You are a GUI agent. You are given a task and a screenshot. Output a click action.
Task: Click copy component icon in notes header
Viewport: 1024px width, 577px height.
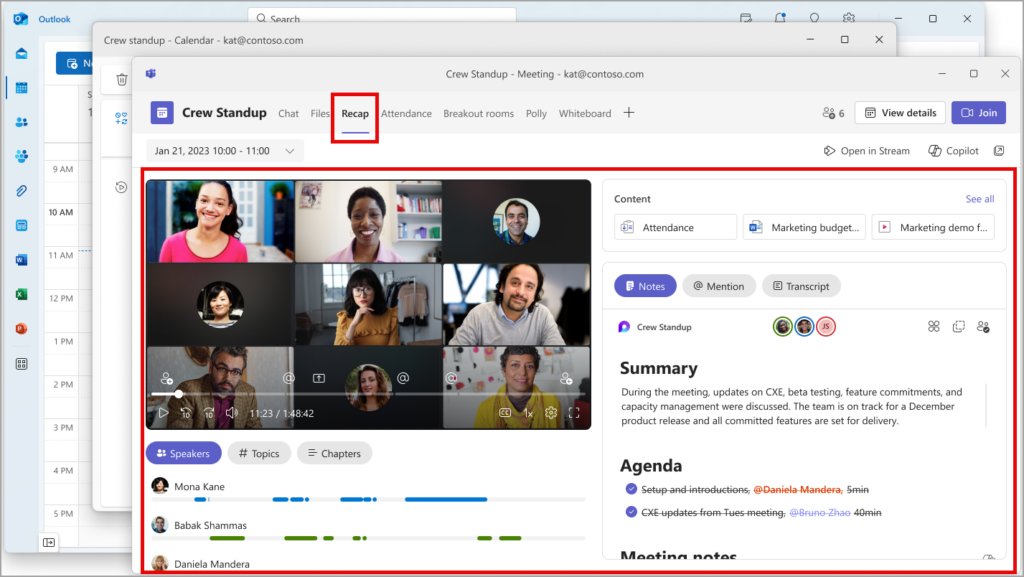point(959,326)
